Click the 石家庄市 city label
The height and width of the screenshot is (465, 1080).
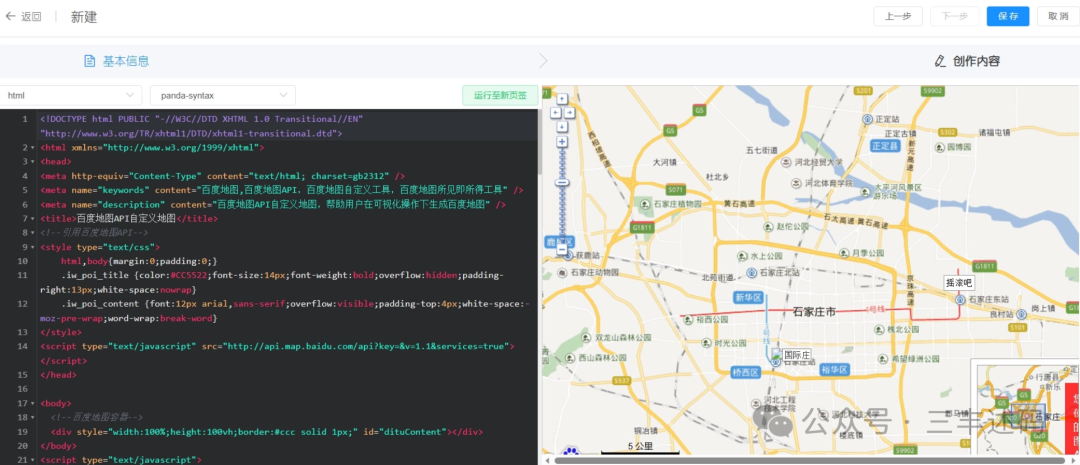click(x=815, y=312)
